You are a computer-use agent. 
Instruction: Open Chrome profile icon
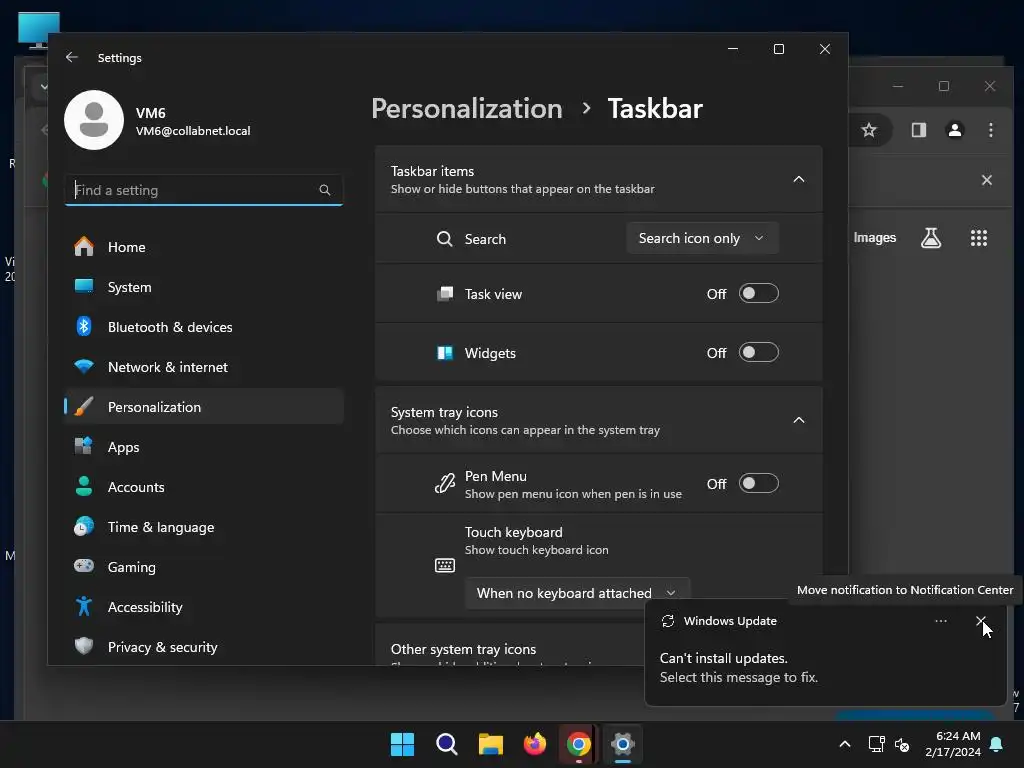955,130
